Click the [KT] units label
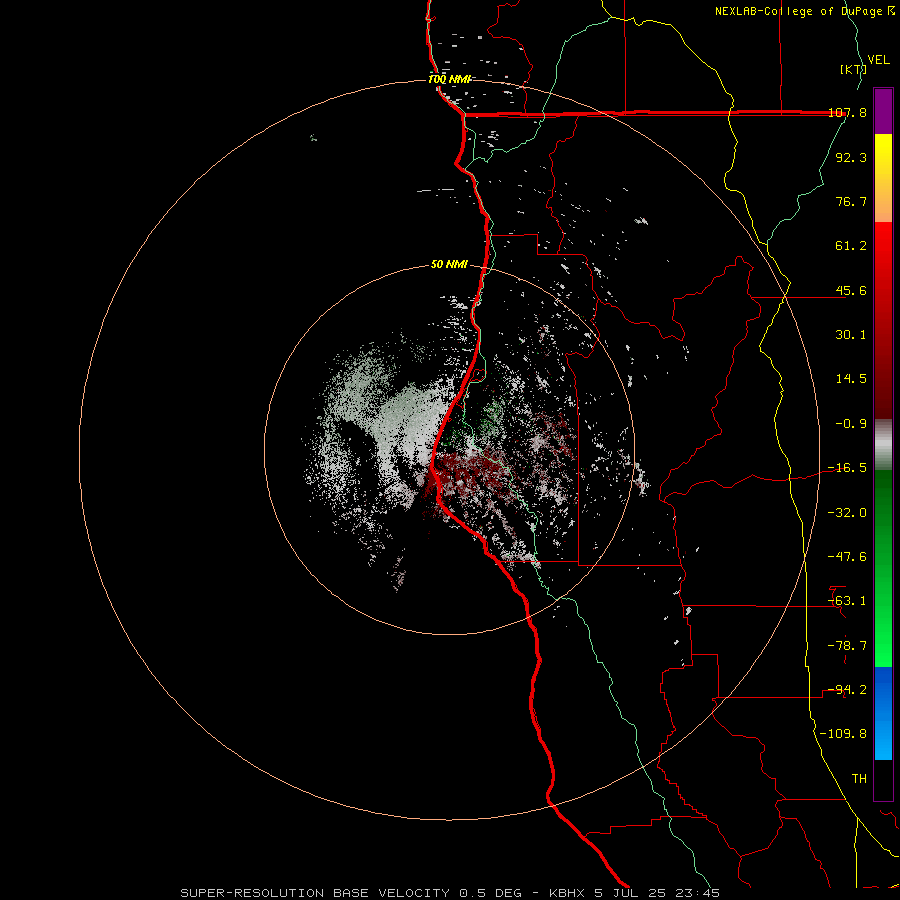Screen dimensions: 900x900 point(853,69)
